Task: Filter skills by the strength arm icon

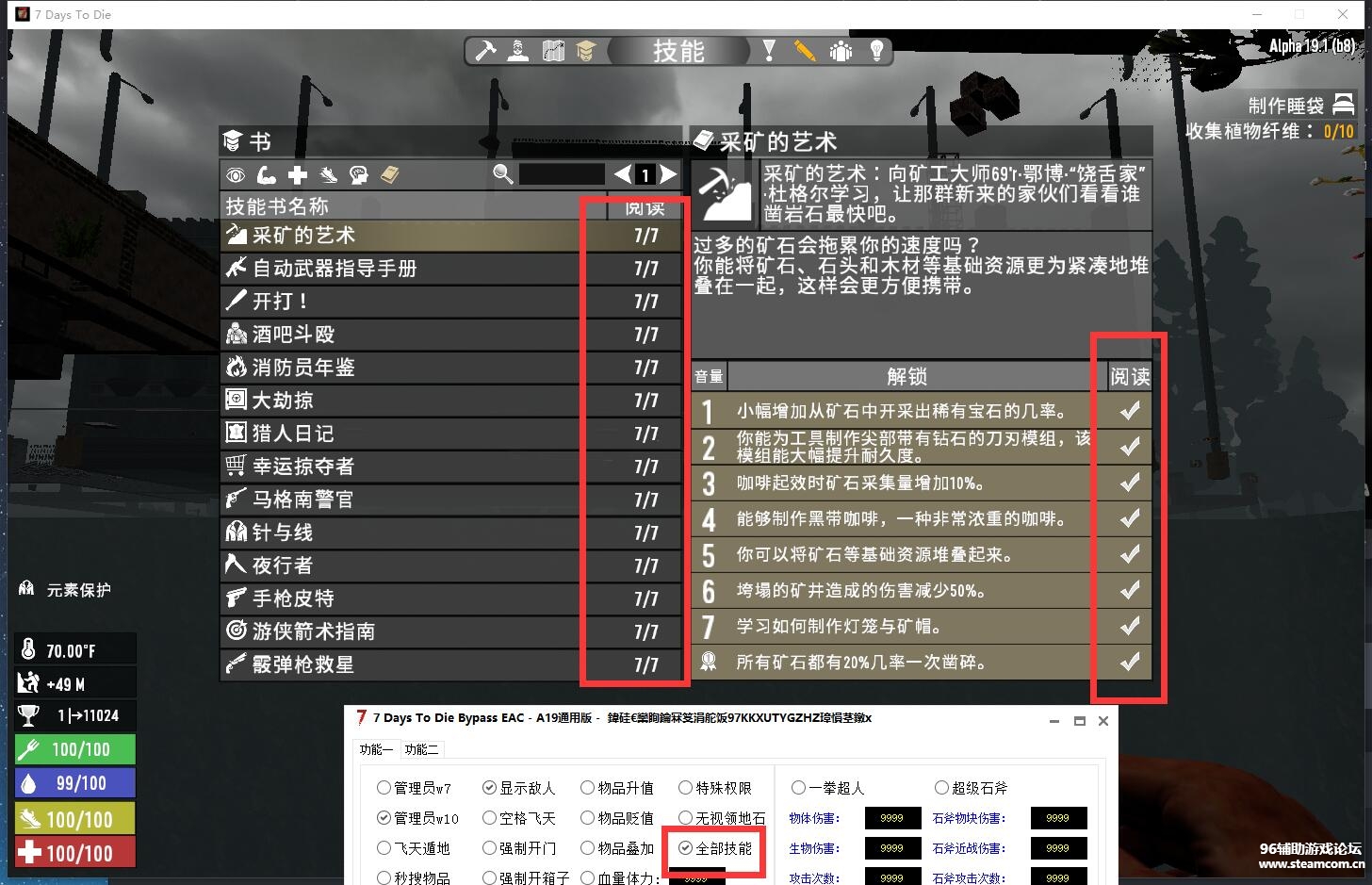Action: click(x=267, y=174)
